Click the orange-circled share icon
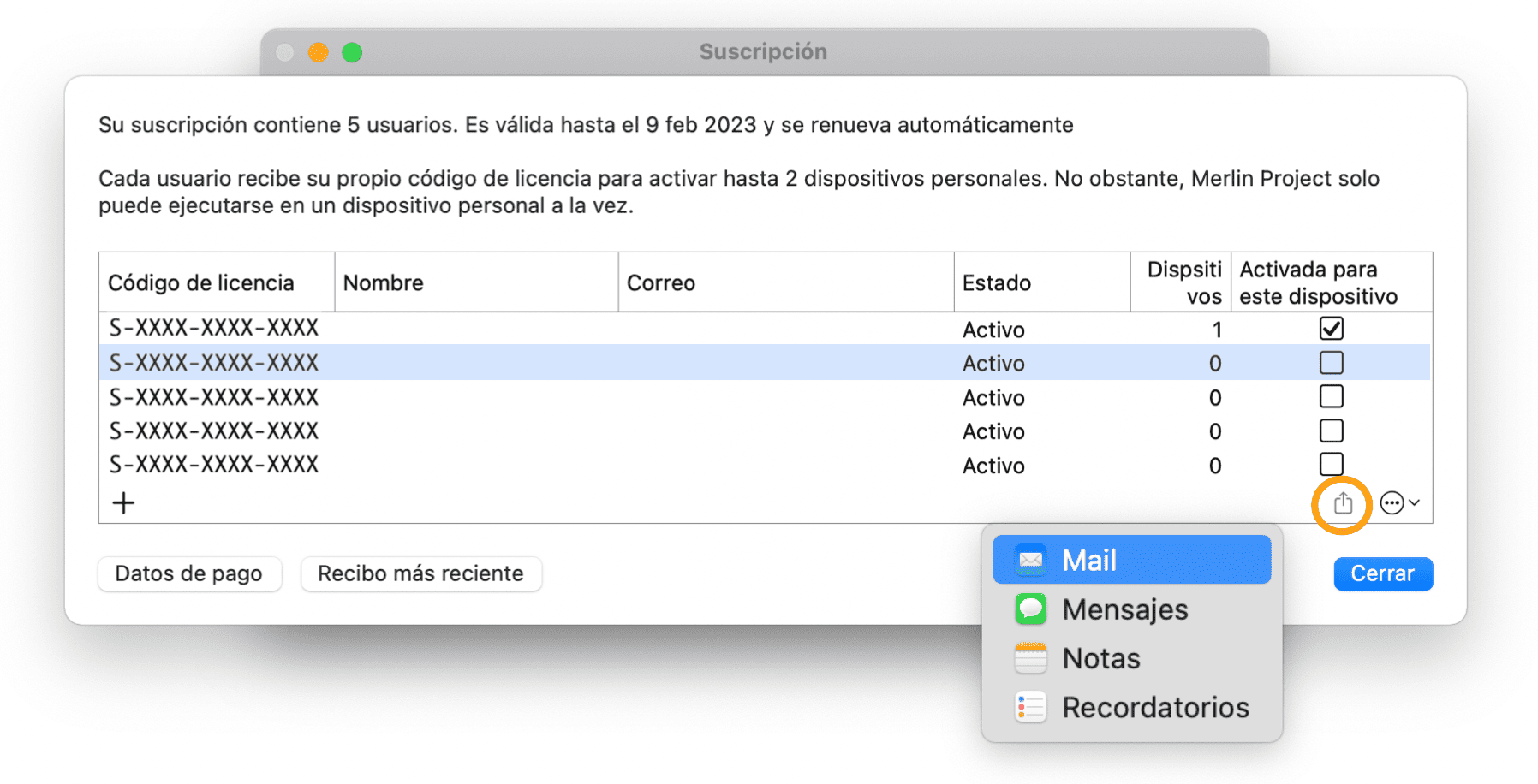 [1343, 504]
